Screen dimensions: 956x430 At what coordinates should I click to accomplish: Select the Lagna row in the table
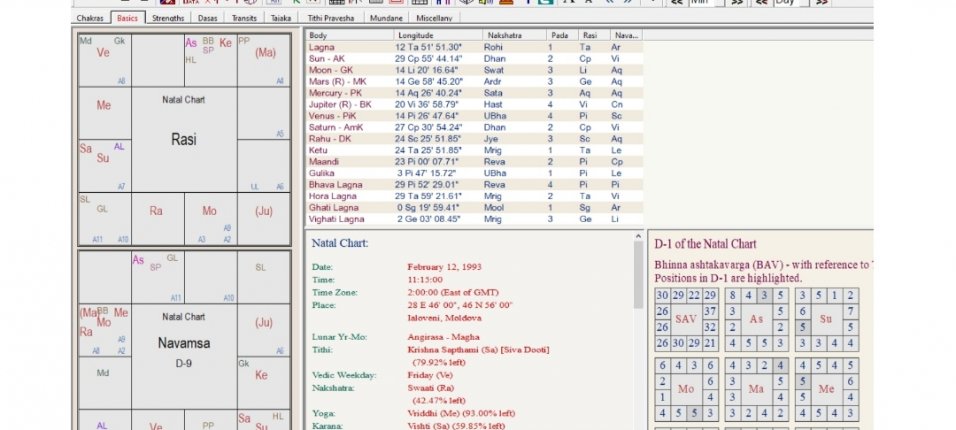pos(474,47)
